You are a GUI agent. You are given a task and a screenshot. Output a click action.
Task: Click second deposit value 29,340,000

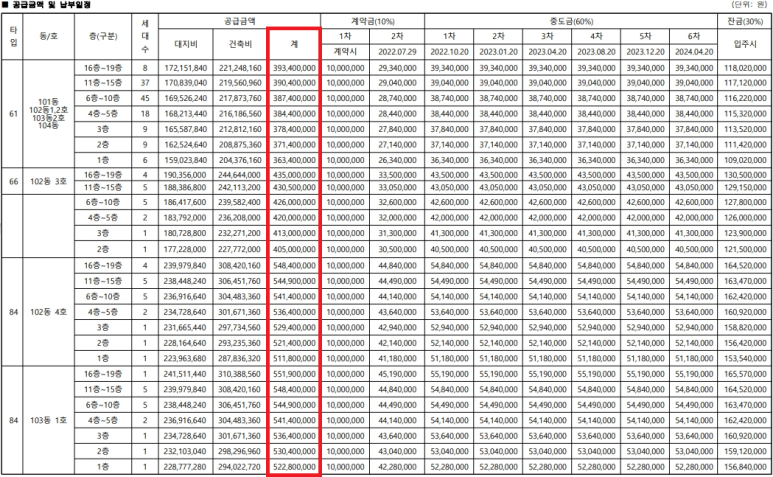click(397, 68)
